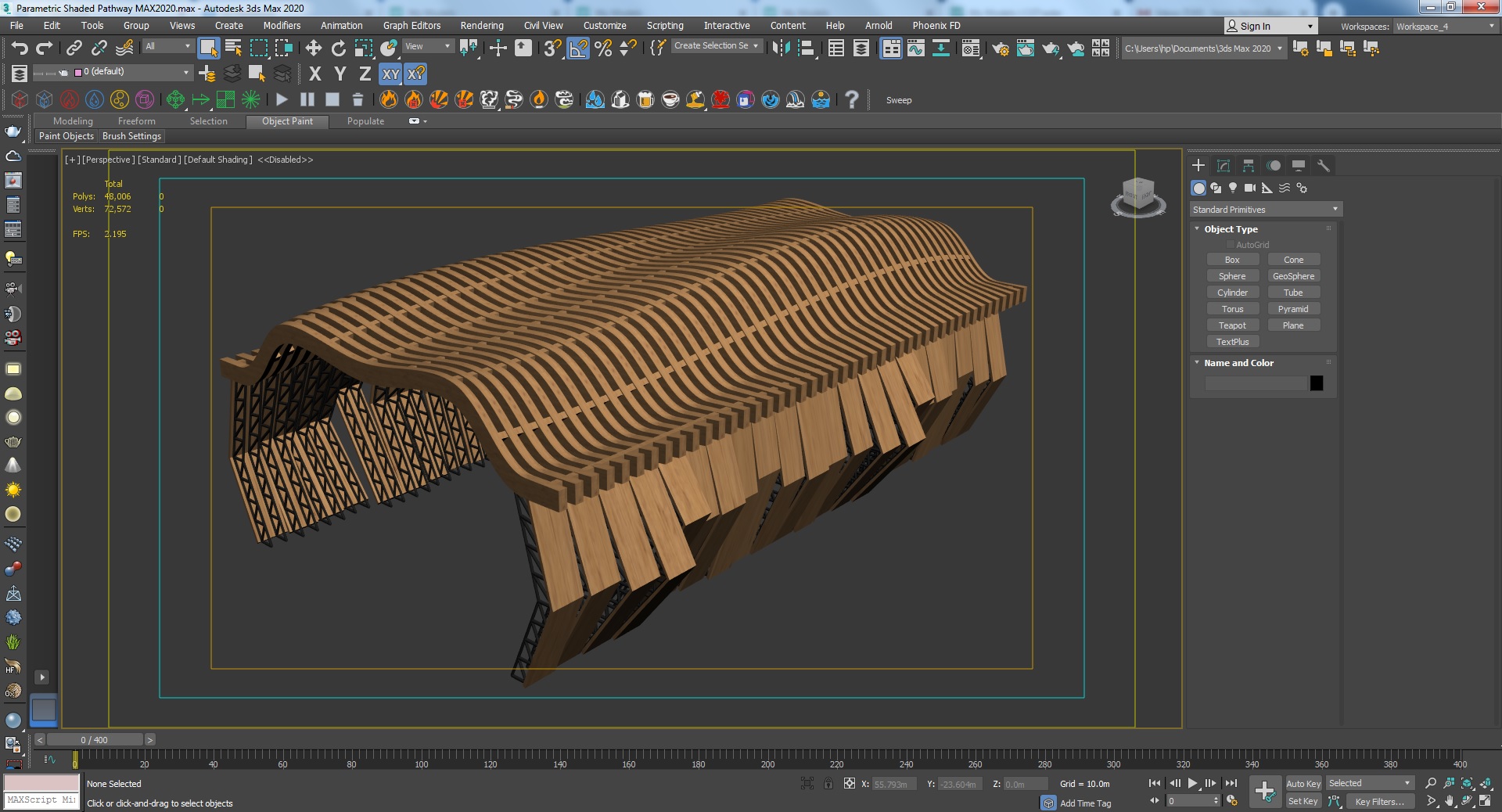Image resolution: width=1502 pixels, height=812 pixels.
Task: Switch to Lights category in Create panel
Action: tap(1233, 188)
